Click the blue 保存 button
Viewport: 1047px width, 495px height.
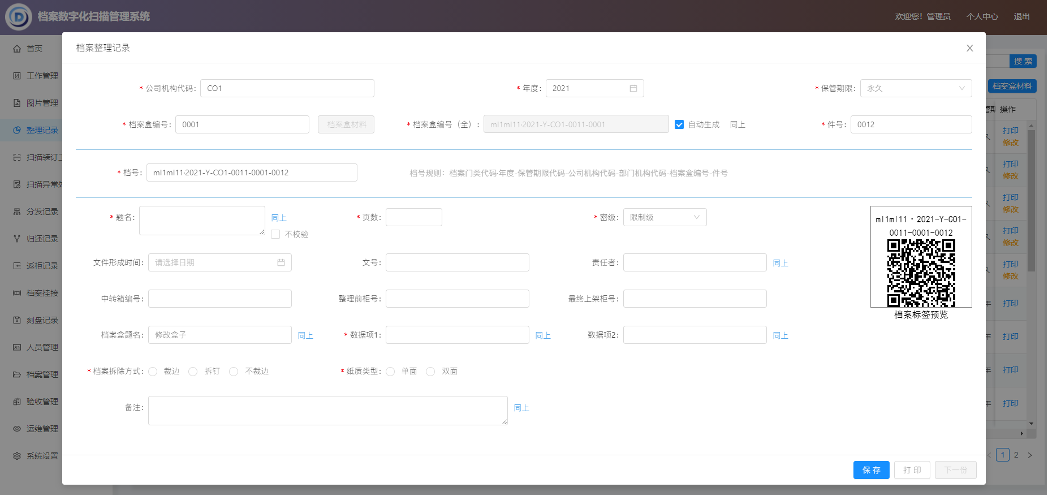(x=870, y=470)
